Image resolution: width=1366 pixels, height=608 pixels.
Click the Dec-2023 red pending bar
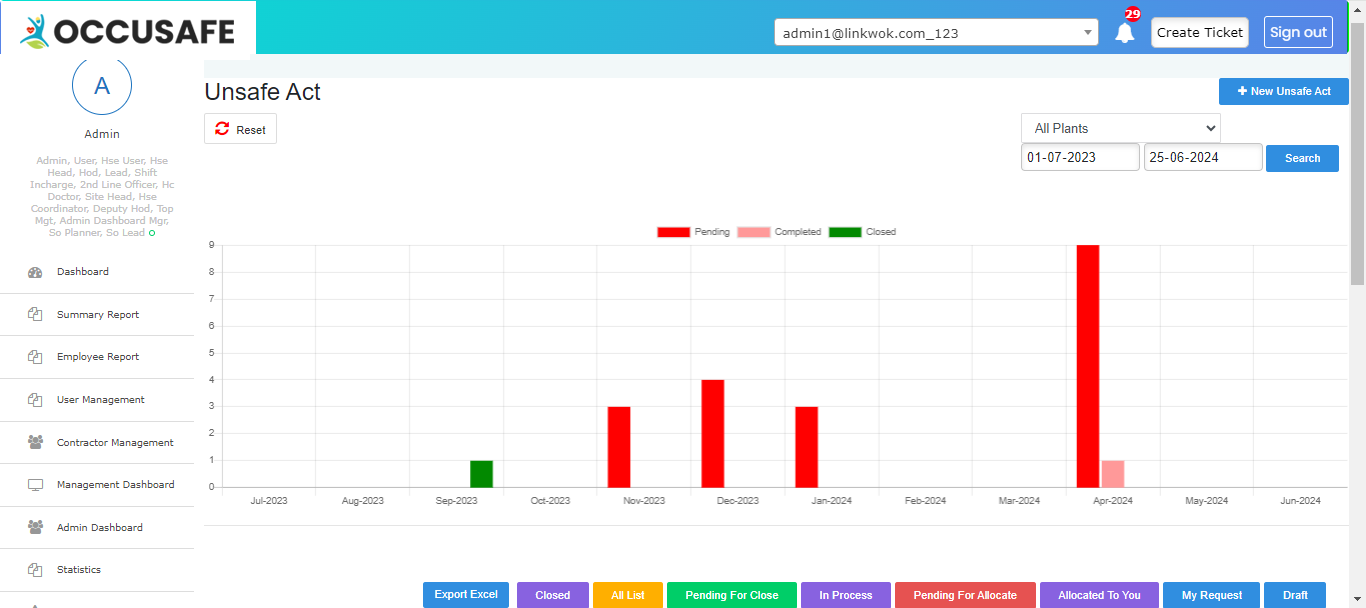[713, 434]
